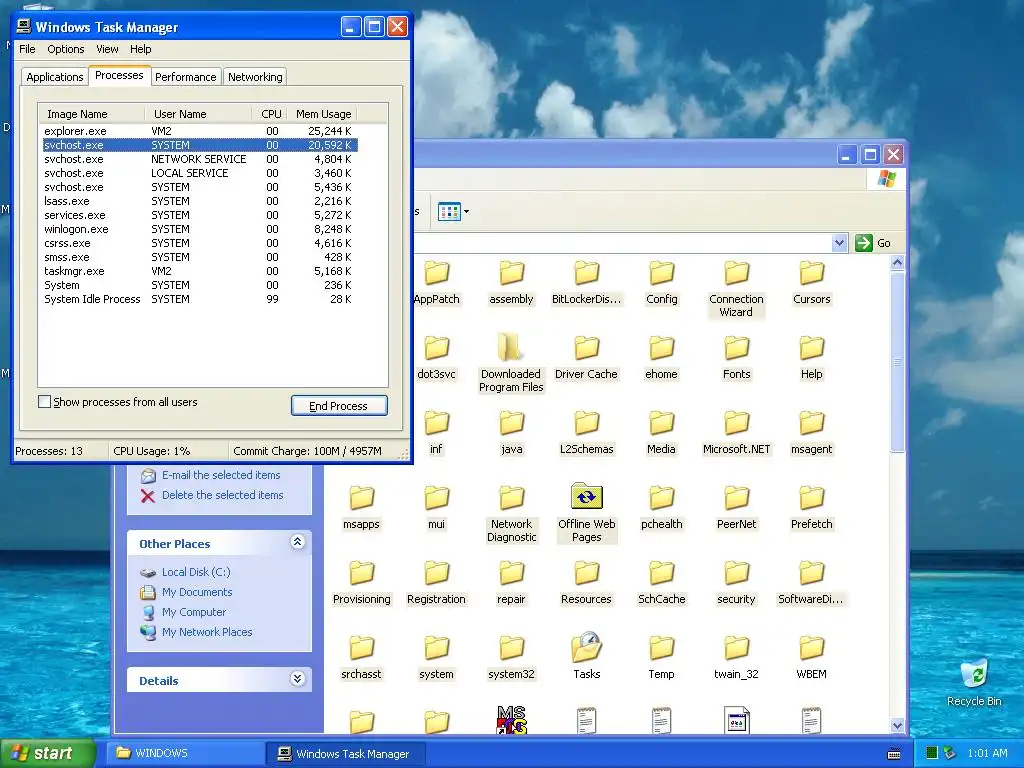Image resolution: width=1024 pixels, height=768 pixels.
Task: Open the Start menu
Action: coord(46,753)
